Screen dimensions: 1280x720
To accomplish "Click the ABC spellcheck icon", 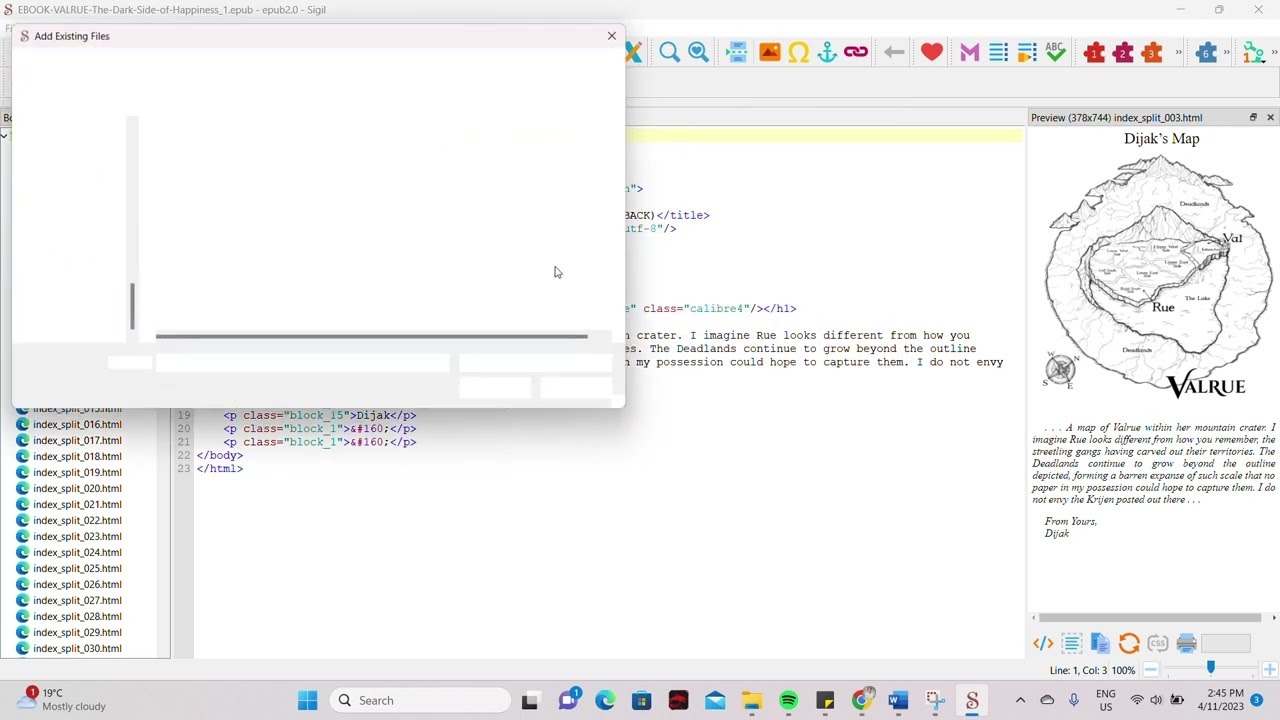I will (x=1055, y=52).
